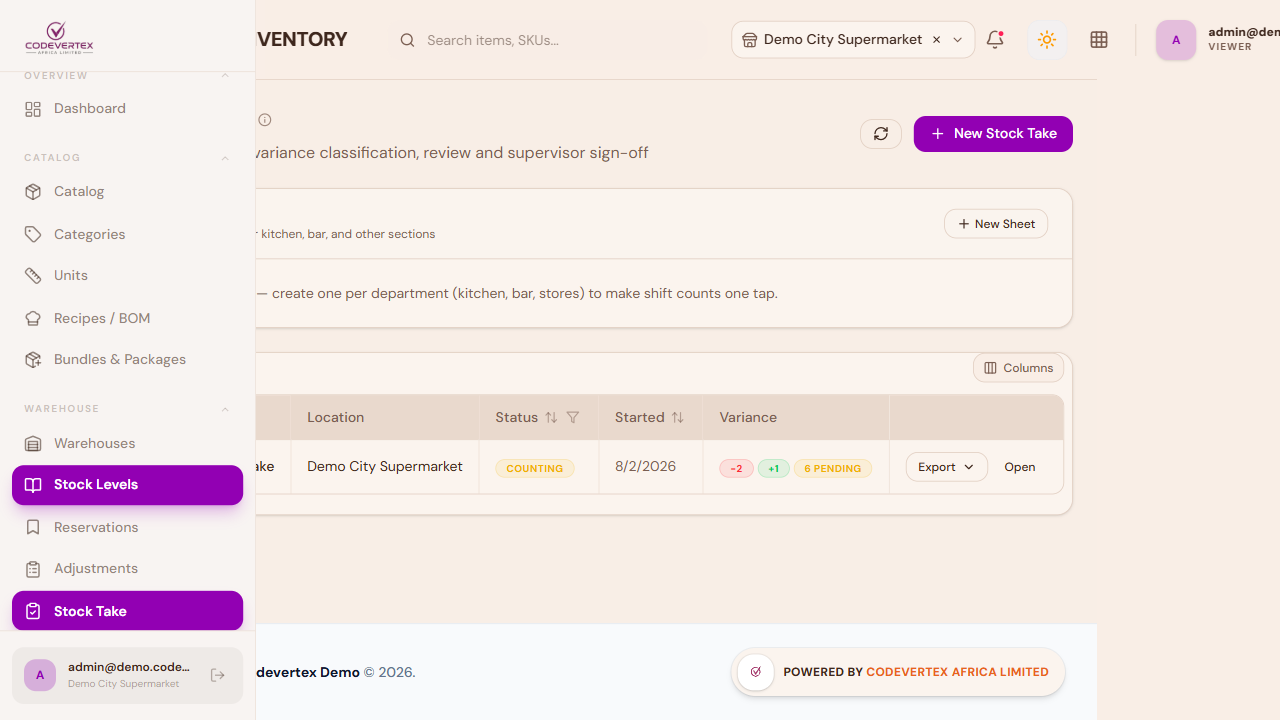Open Warehouses in sidebar
Image resolution: width=1280 pixels, height=720 pixels.
(127, 443)
